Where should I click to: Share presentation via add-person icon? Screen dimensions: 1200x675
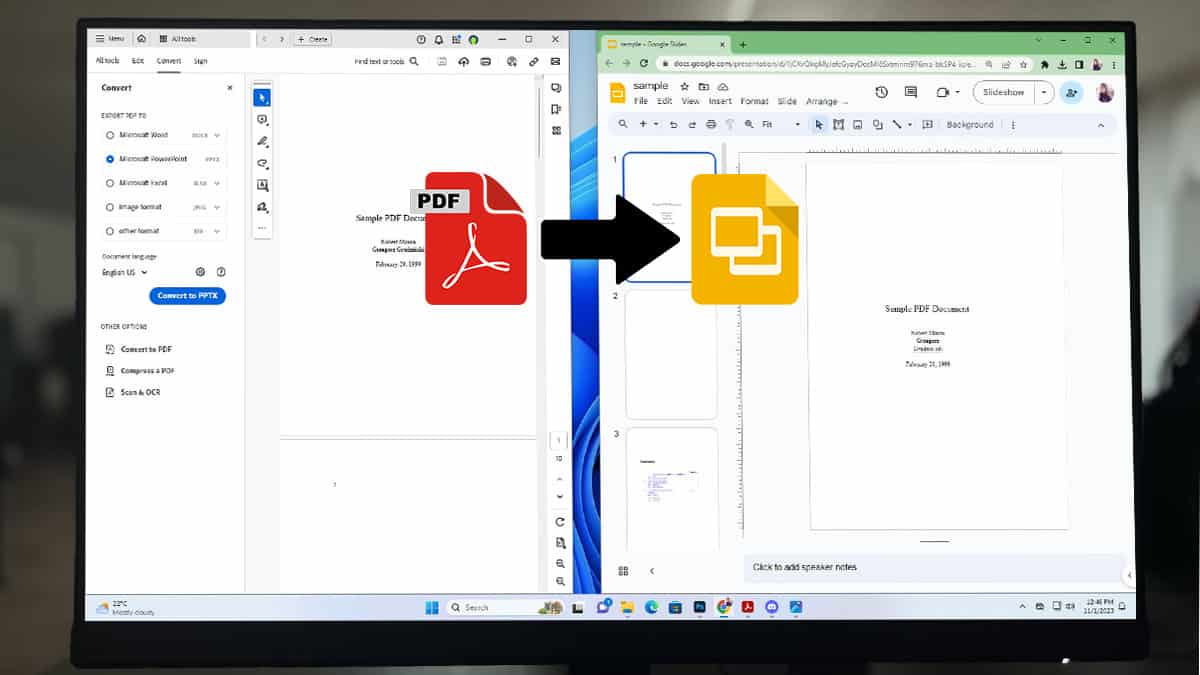pos(1071,92)
